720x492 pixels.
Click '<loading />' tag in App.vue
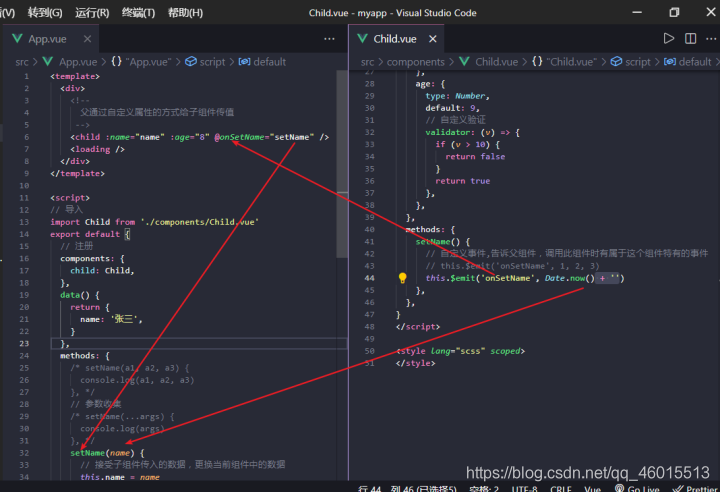pos(97,149)
